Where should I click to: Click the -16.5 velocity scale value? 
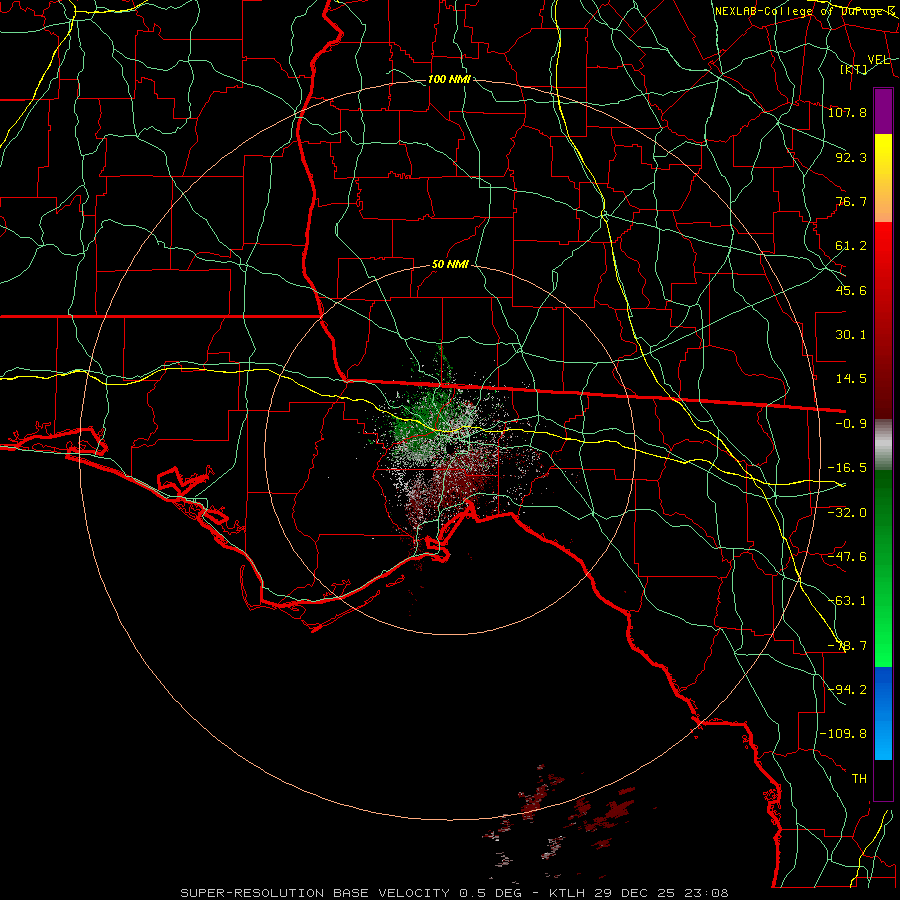[847, 468]
